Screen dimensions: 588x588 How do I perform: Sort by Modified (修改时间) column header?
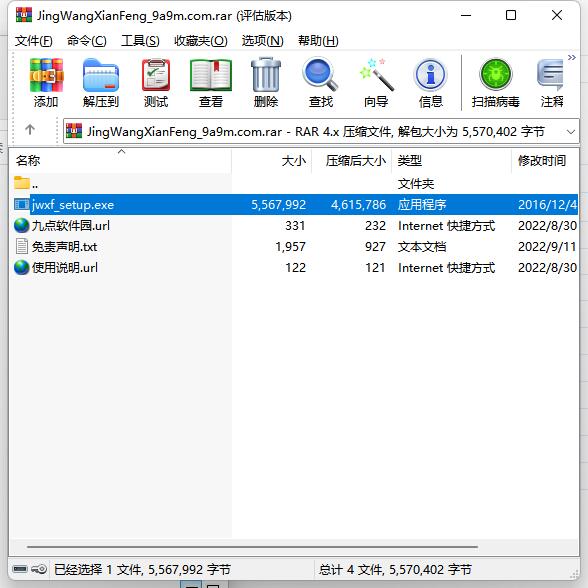[545, 161]
